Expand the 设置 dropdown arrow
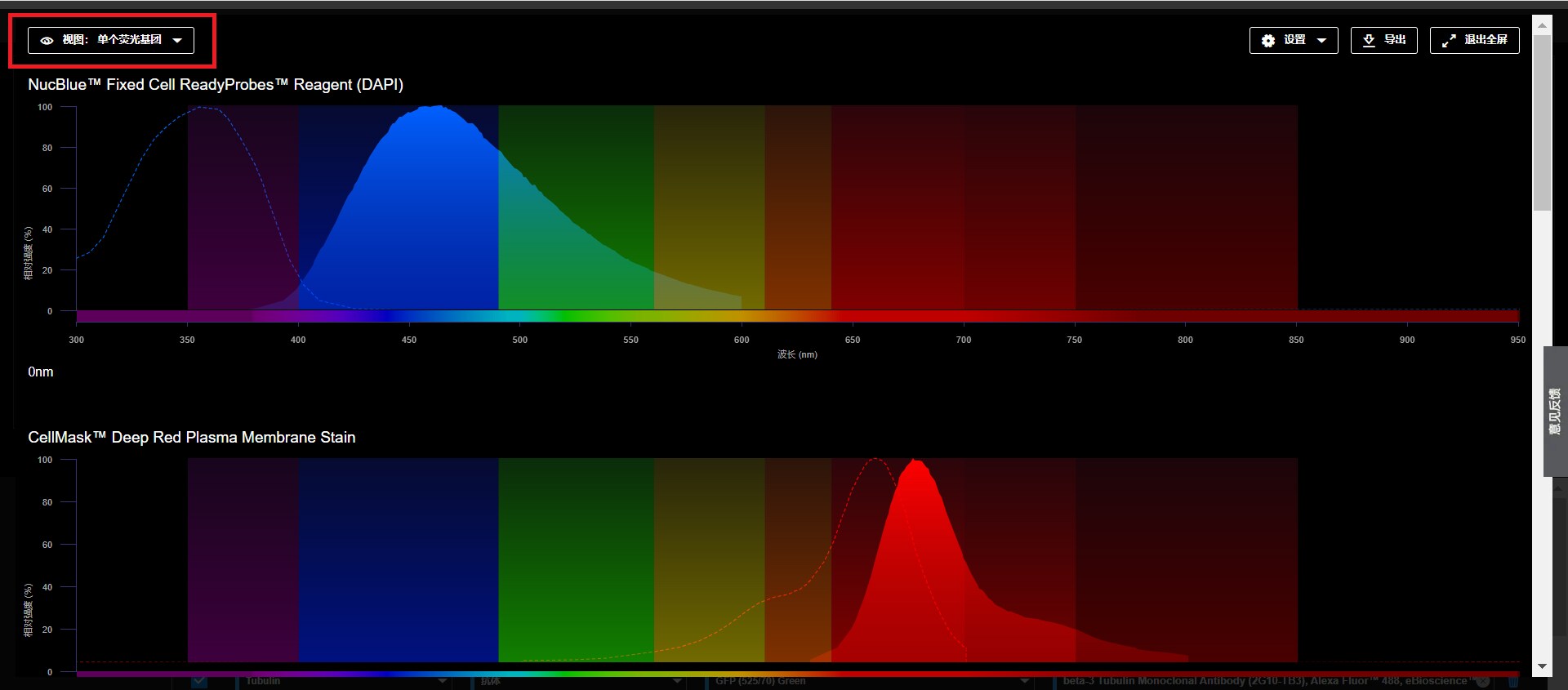1568x690 pixels. point(1322,40)
